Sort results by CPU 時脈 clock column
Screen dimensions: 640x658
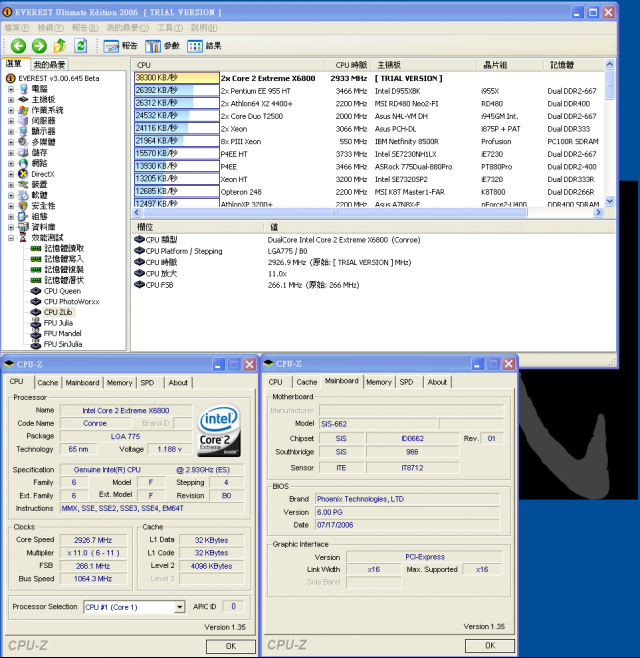point(348,65)
